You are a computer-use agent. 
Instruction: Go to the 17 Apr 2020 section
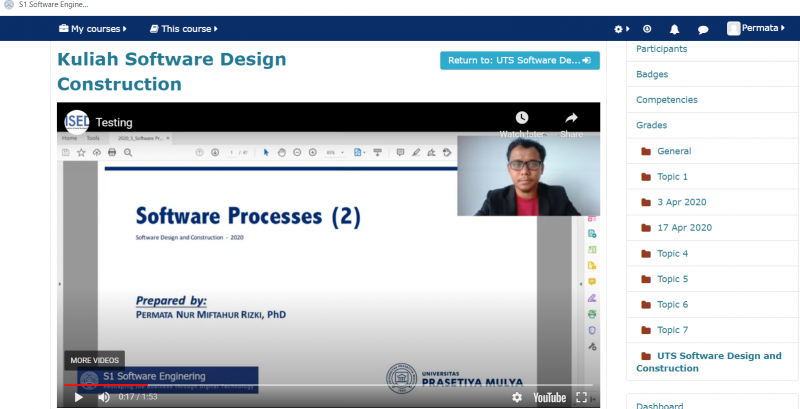click(x=684, y=228)
